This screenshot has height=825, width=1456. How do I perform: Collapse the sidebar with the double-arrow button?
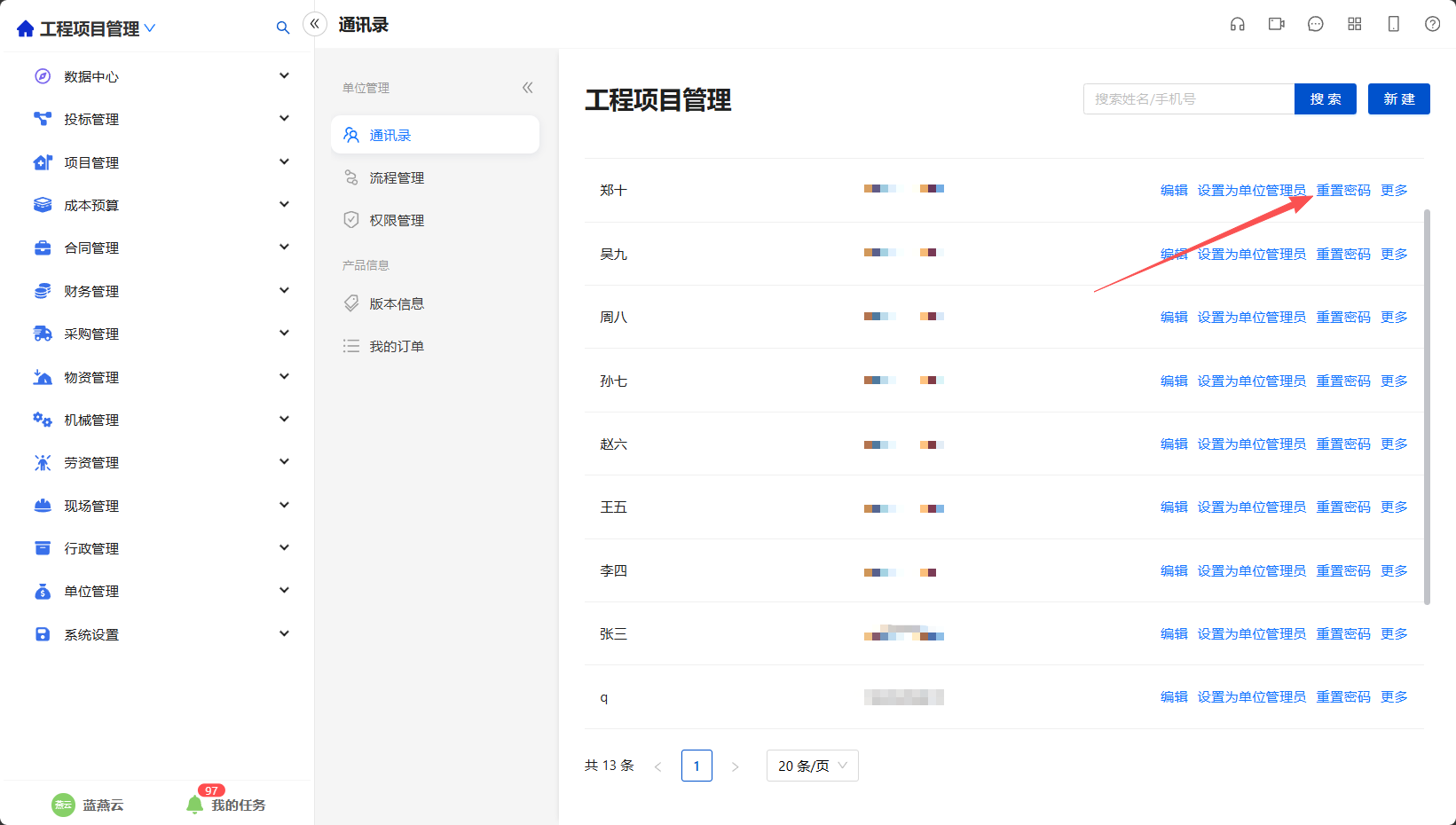click(315, 24)
